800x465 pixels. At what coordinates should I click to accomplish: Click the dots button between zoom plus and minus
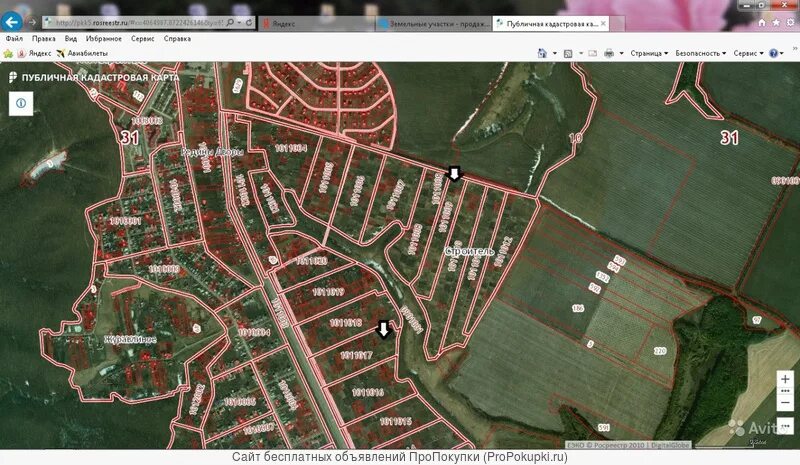click(785, 391)
